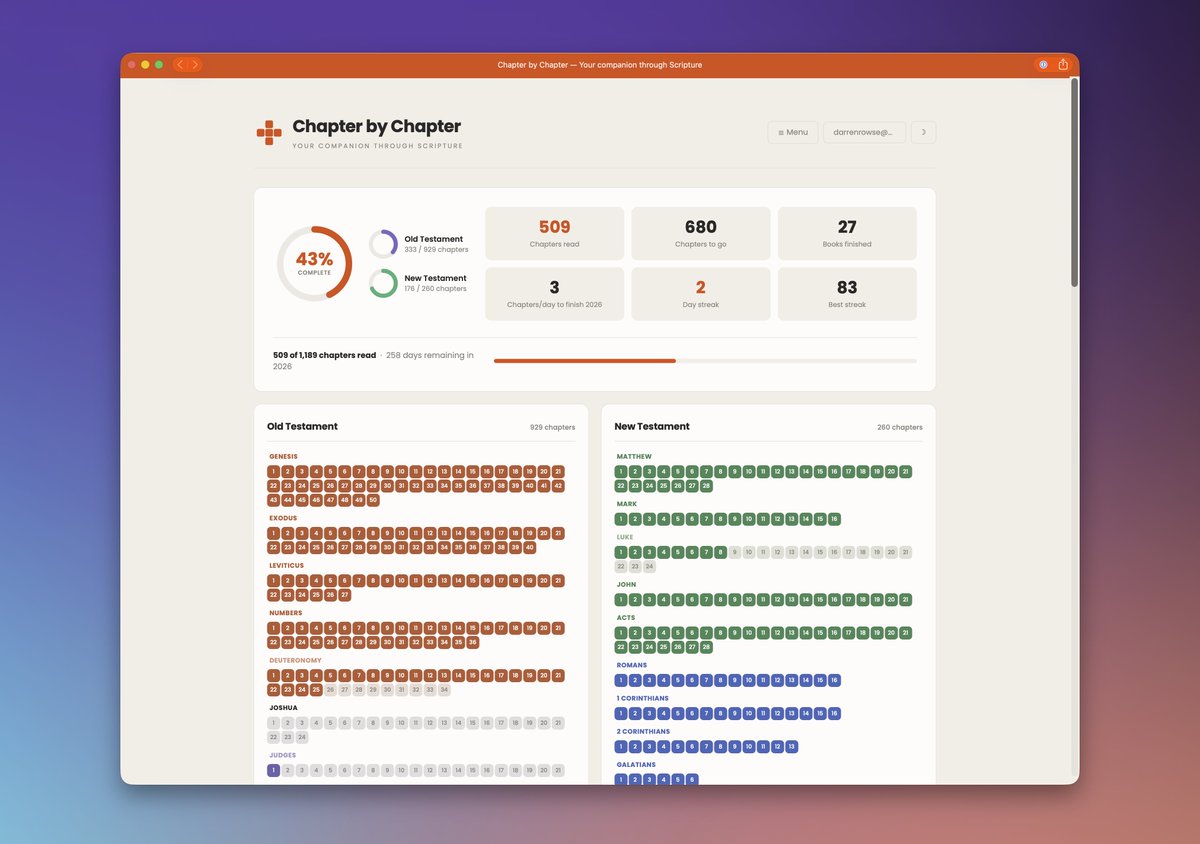The width and height of the screenshot is (1200, 844).
Task: Click the '929 chapters' count label
Action: [x=553, y=427]
